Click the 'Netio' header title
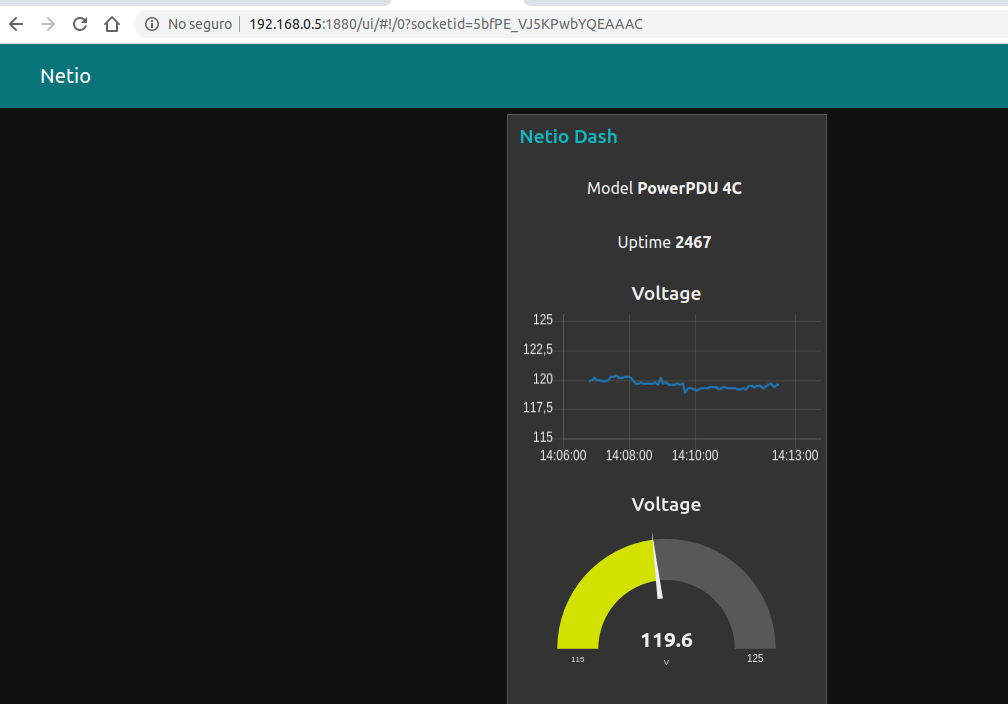1008x704 pixels. pos(66,76)
